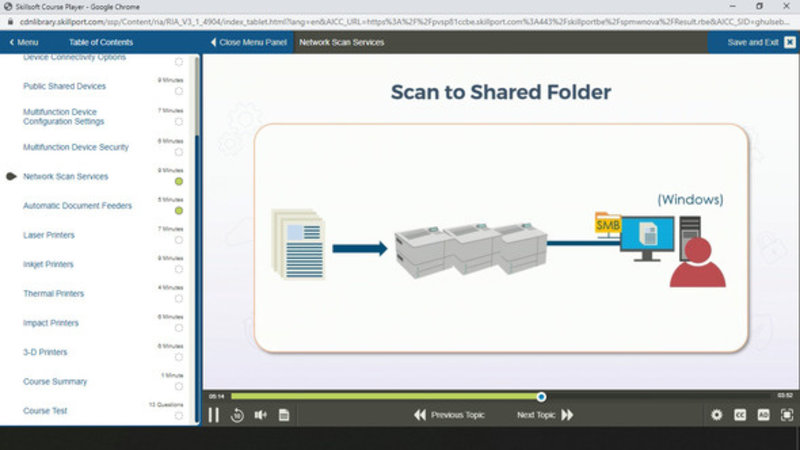Pause the video playback
Viewport: 800px width, 450px height.
click(x=214, y=415)
